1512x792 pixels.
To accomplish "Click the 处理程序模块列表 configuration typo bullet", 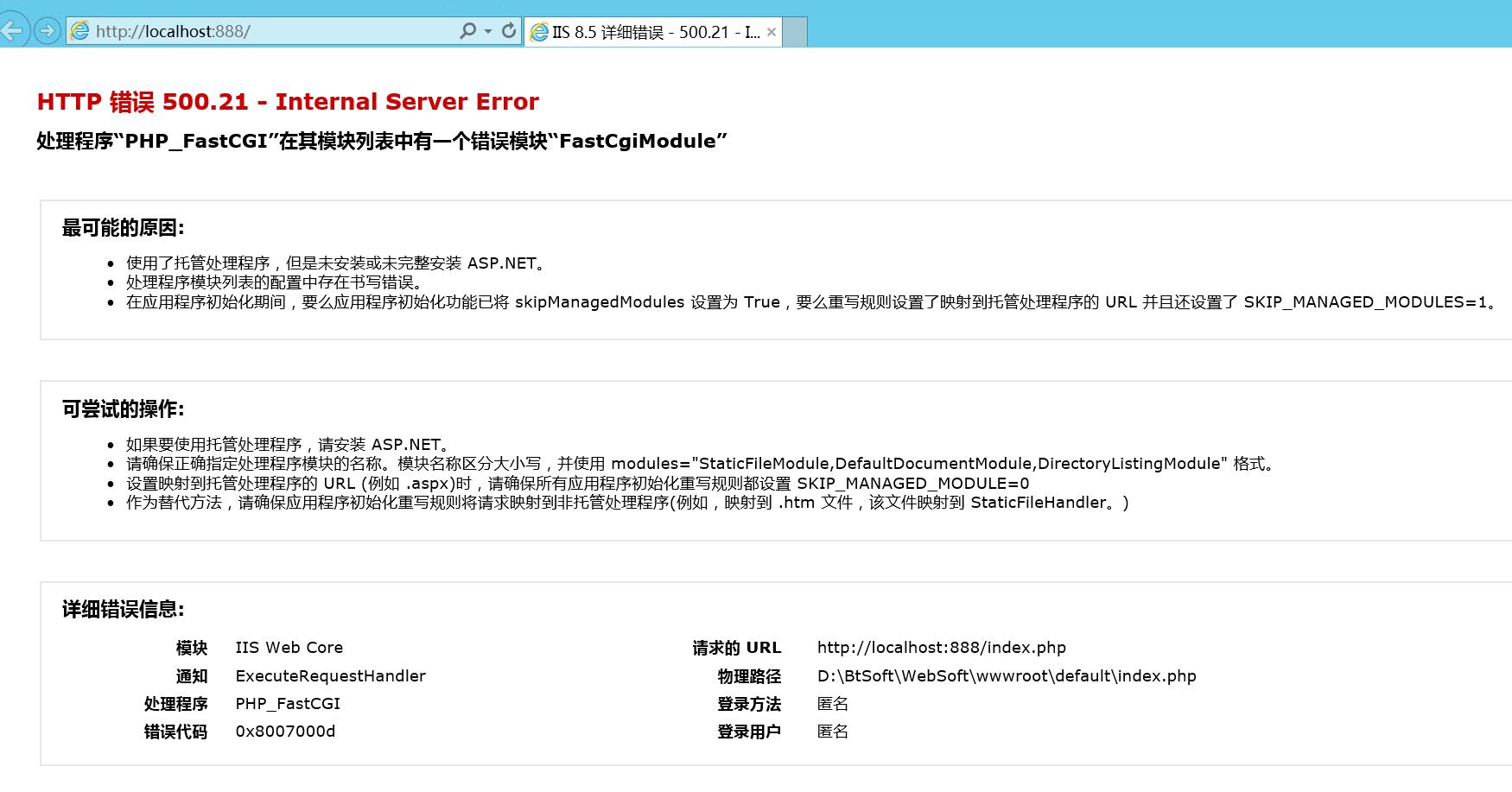I will pyautogui.click(x=275, y=282).
